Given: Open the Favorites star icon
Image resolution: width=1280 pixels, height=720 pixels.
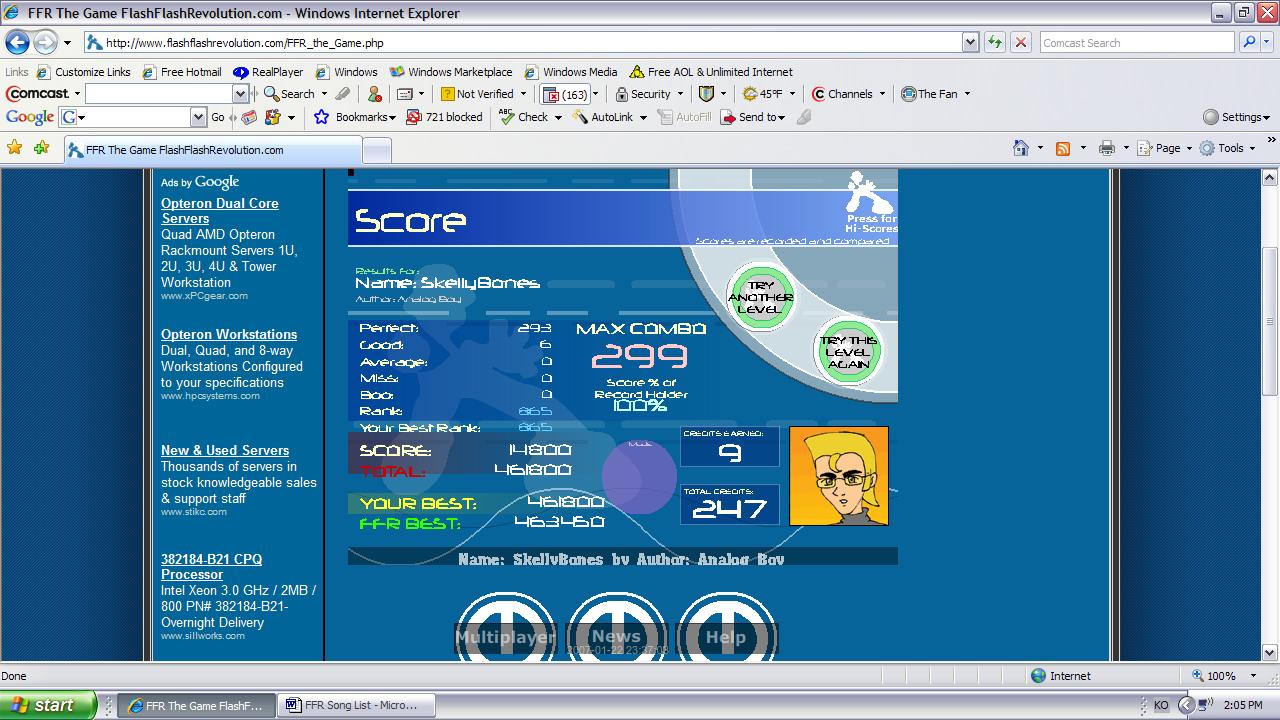Looking at the screenshot, I should point(14,148).
